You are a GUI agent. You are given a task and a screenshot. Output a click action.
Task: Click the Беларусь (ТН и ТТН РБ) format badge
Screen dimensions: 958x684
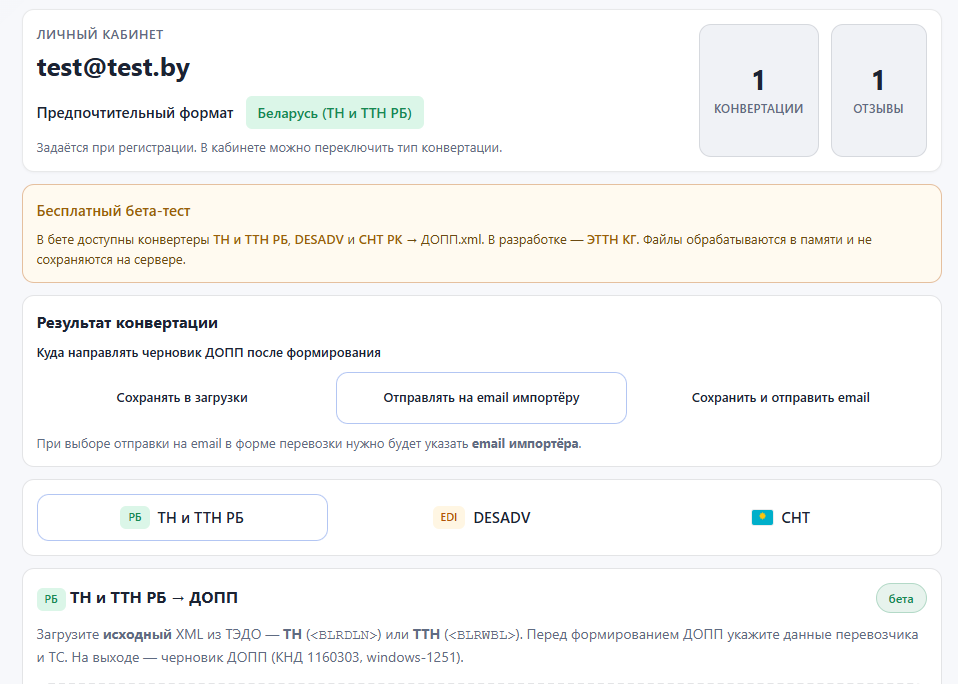tap(335, 113)
